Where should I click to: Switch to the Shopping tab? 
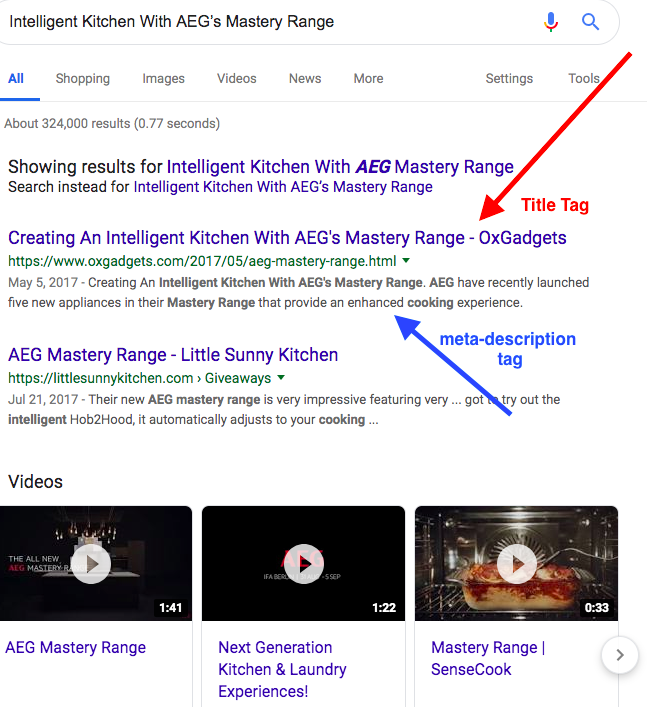click(x=83, y=78)
